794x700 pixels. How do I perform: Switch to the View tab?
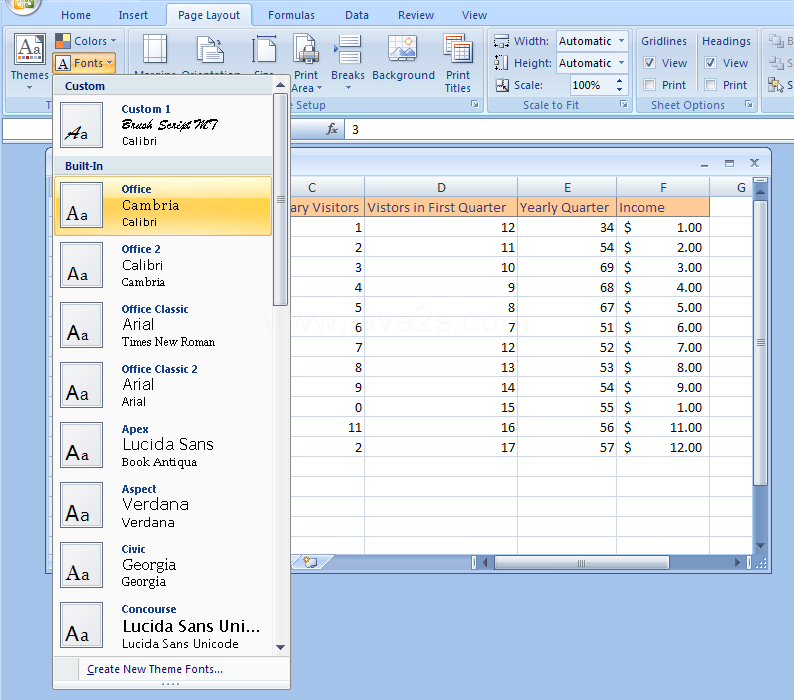(474, 15)
